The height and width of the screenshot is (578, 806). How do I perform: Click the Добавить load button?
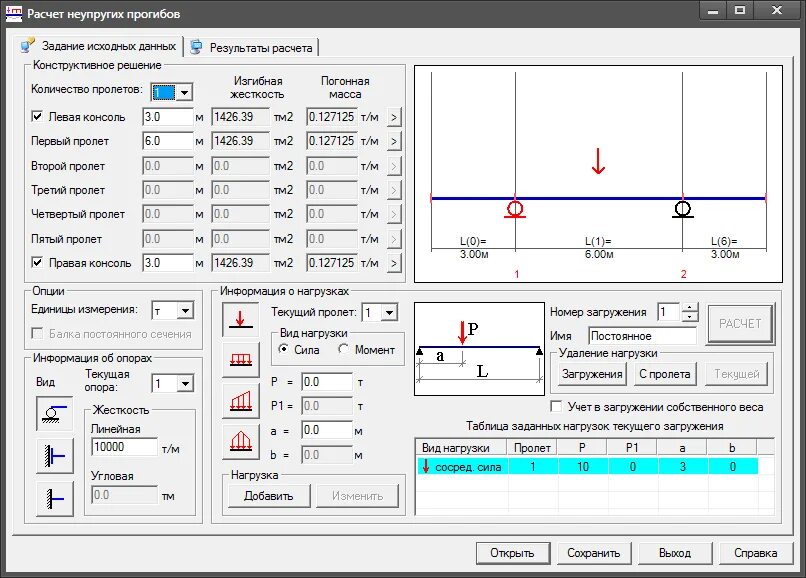click(x=269, y=496)
